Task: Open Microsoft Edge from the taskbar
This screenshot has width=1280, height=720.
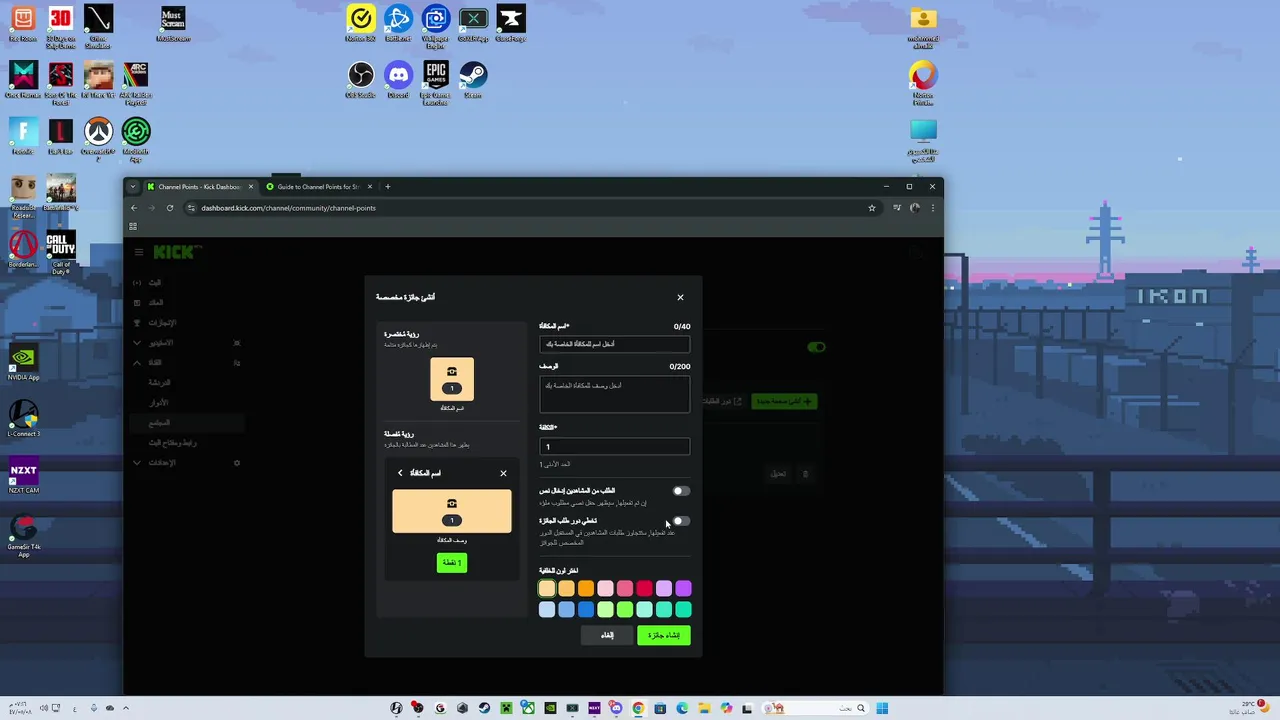Action: coord(682,708)
